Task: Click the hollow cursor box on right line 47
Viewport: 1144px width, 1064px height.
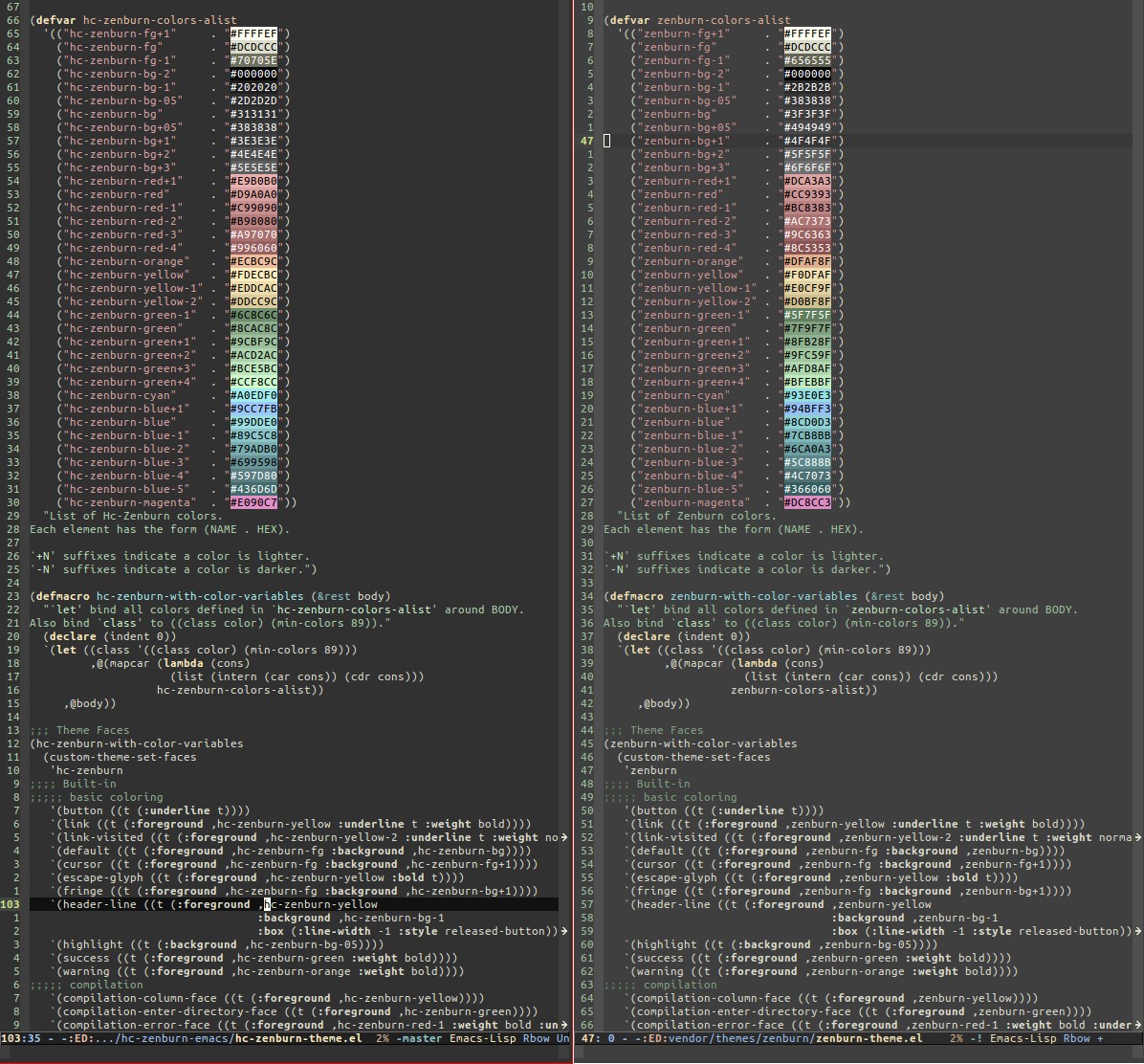Action: click(607, 141)
